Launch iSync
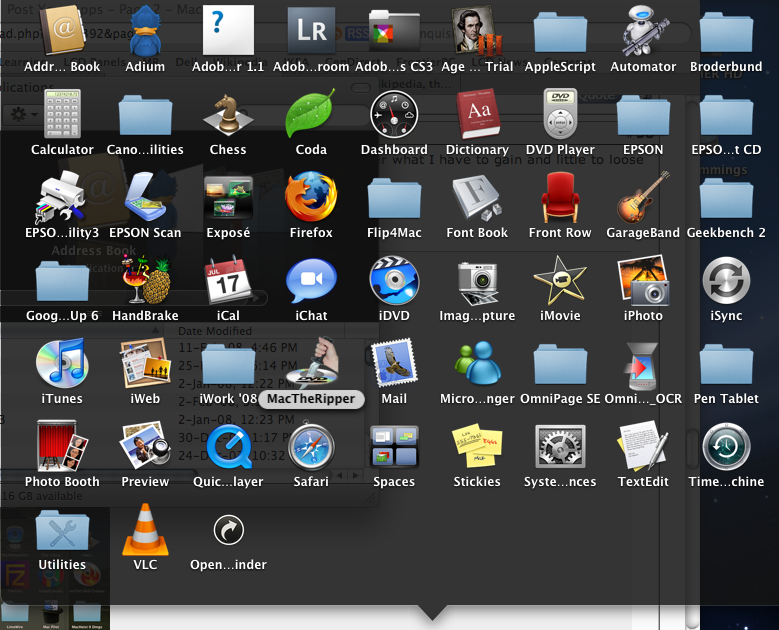The image size is (779, 630). tap(726, 280)
